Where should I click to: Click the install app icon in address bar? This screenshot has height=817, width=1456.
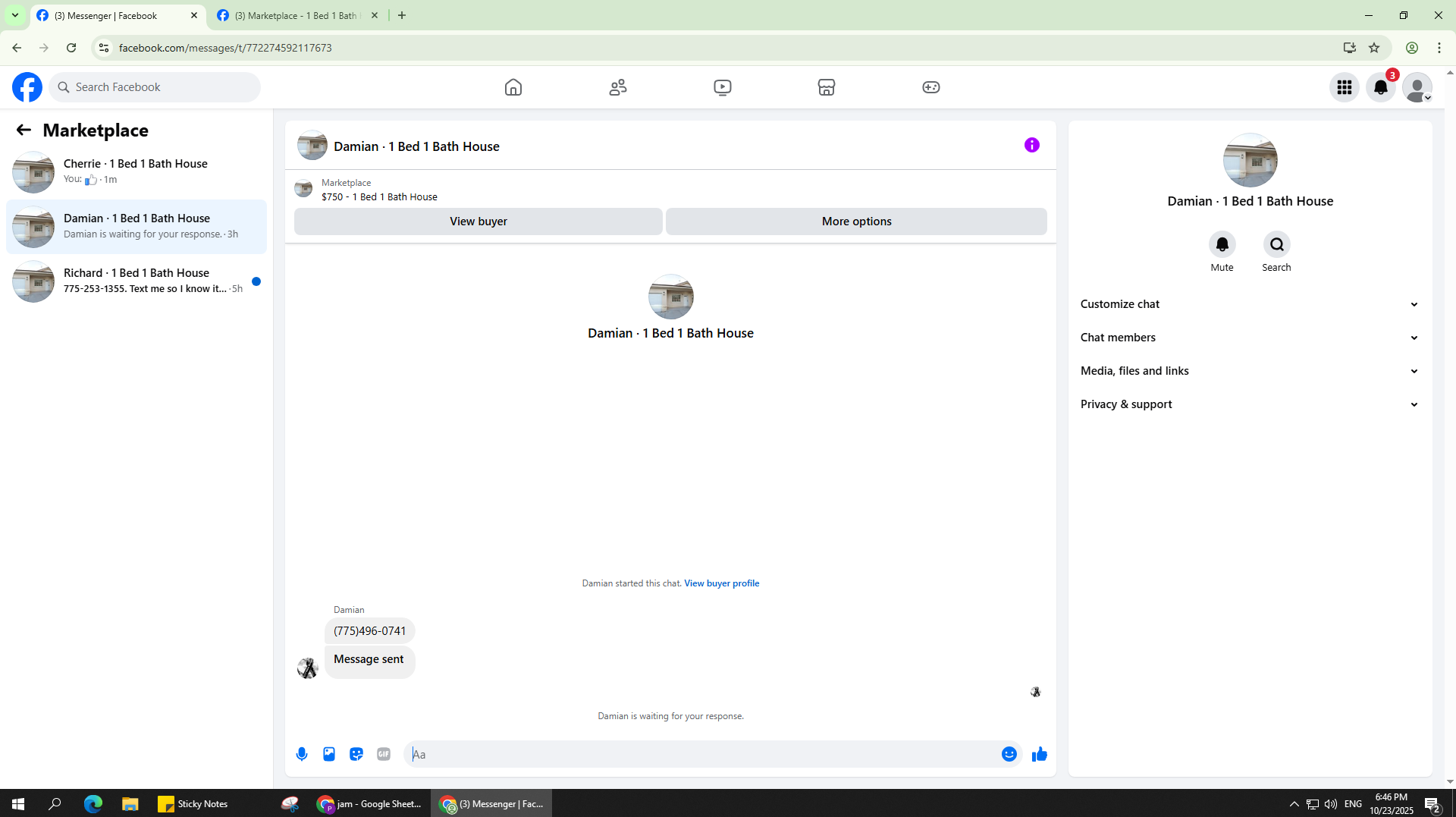(x=1349, y=48)
